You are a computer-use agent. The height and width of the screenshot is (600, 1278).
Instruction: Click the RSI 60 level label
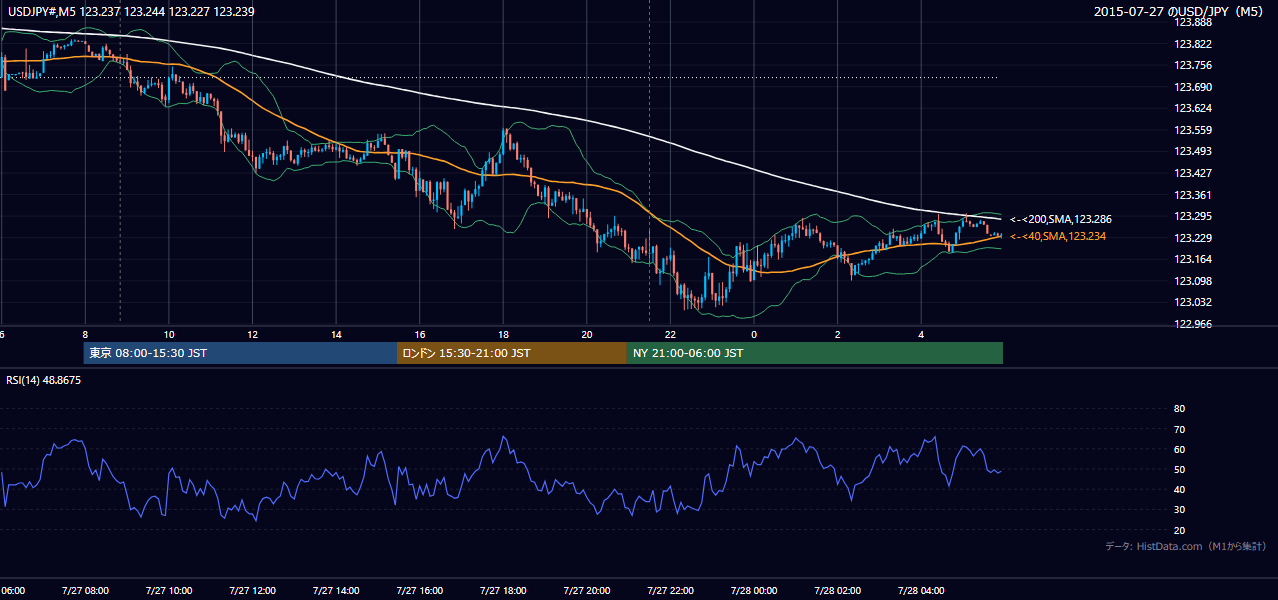[x=1179, y=449]
